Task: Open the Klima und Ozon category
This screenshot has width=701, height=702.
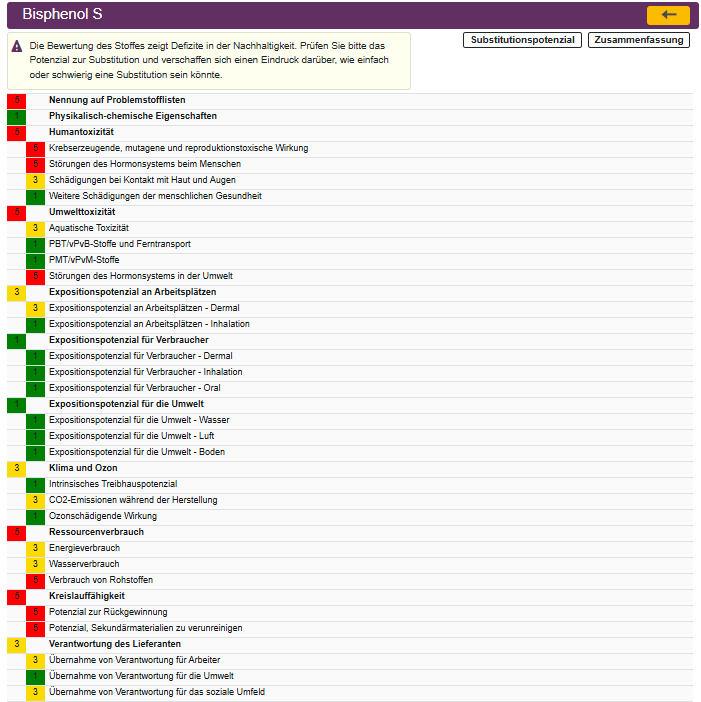Action: [x=83, y=468]
